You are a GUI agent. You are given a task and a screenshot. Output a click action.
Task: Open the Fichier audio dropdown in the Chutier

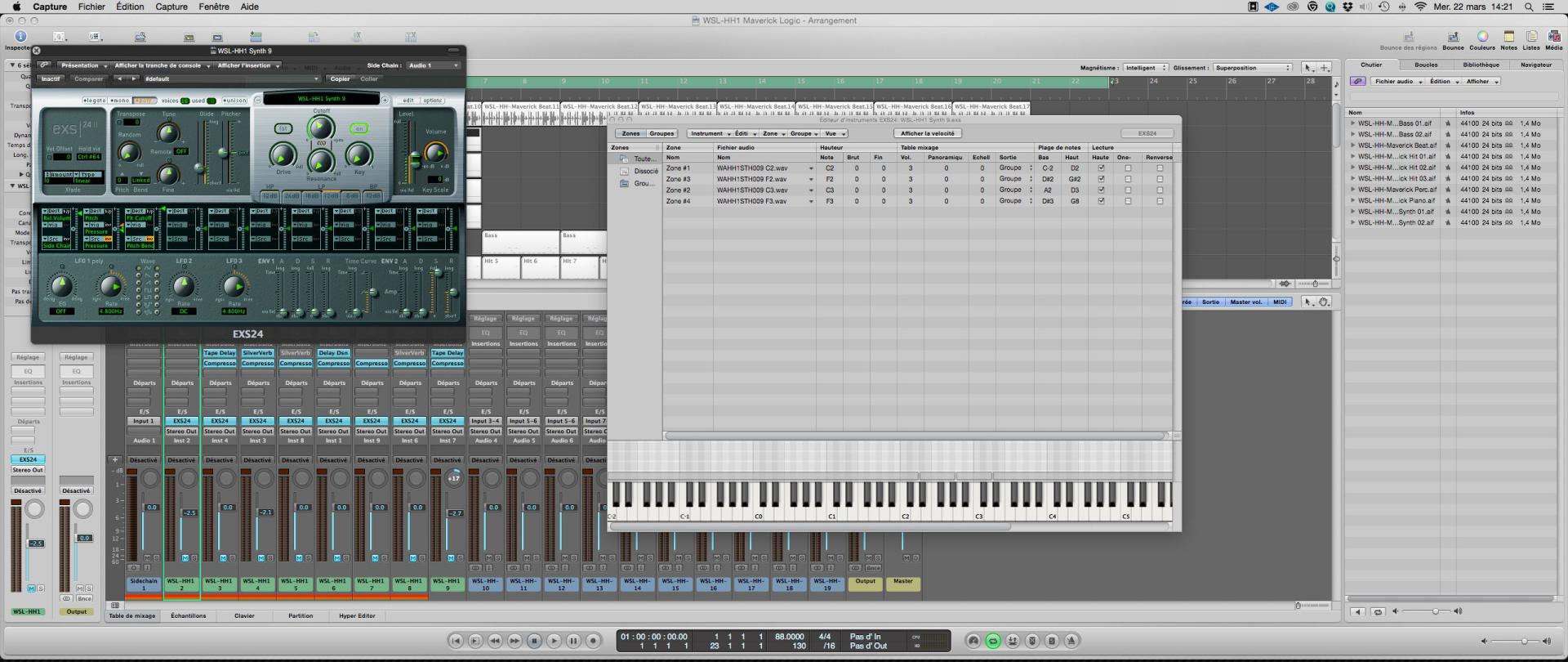1397,81
